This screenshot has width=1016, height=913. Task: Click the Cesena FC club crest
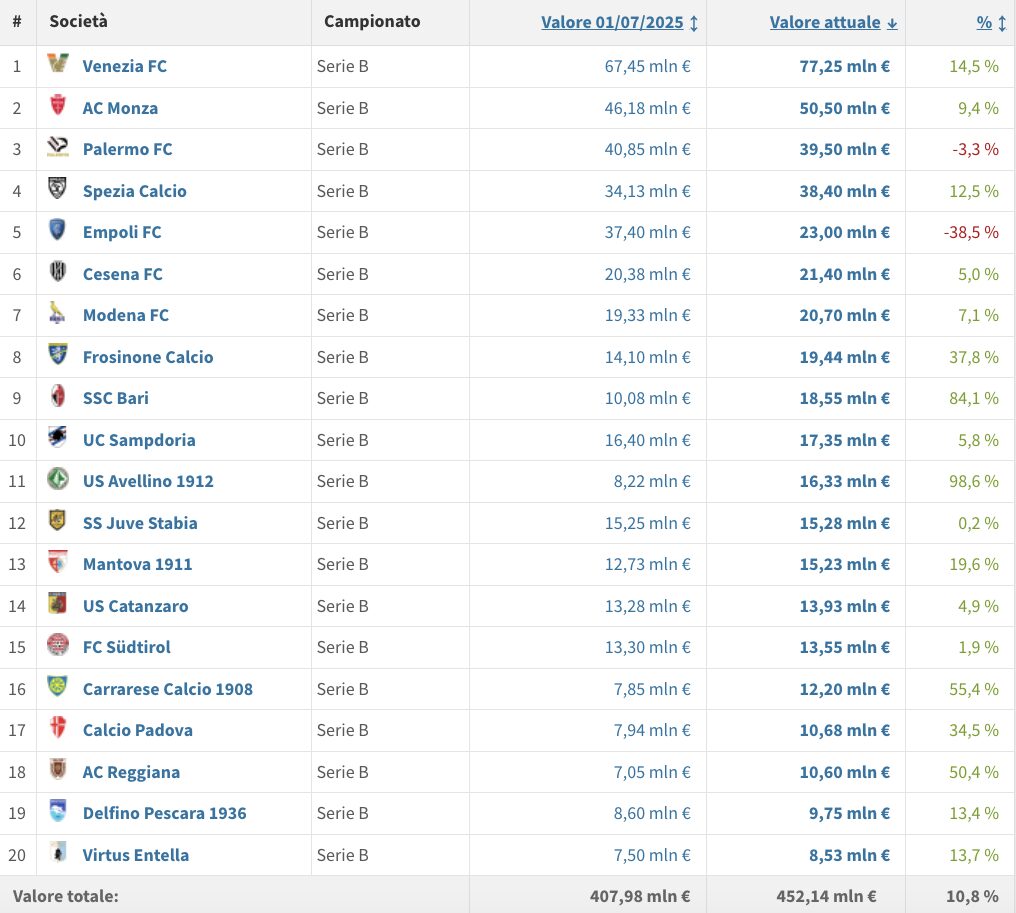point(58,271)
